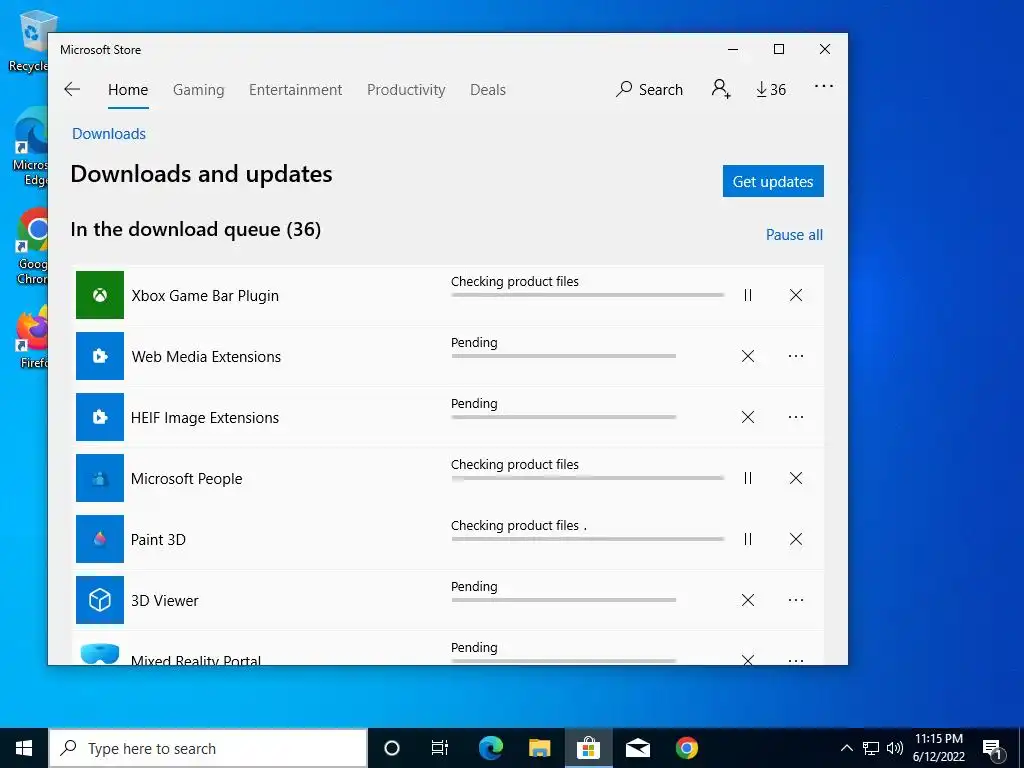Switch to the Gaming tab
1024x768 pixels.
pyautogui.click(x=199, y=89)
